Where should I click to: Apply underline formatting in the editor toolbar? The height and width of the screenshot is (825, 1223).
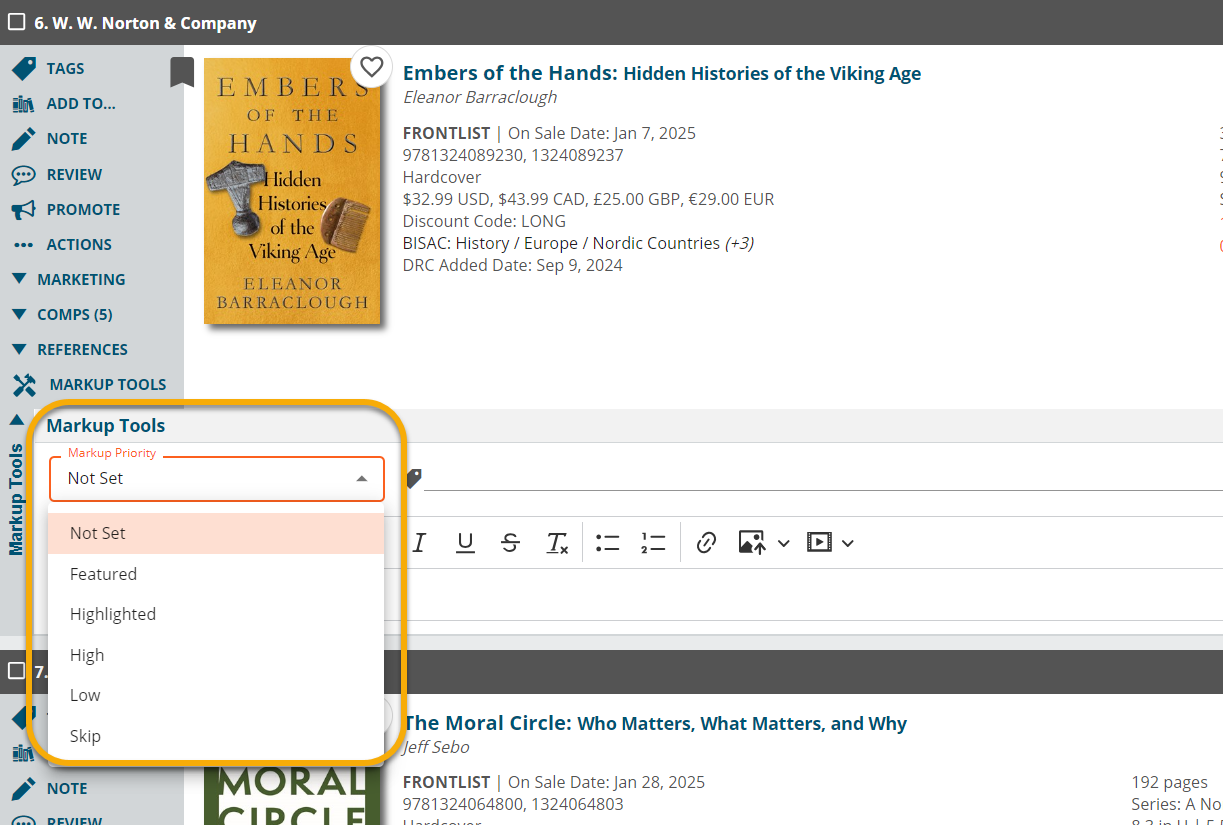[x=465, y=543]
